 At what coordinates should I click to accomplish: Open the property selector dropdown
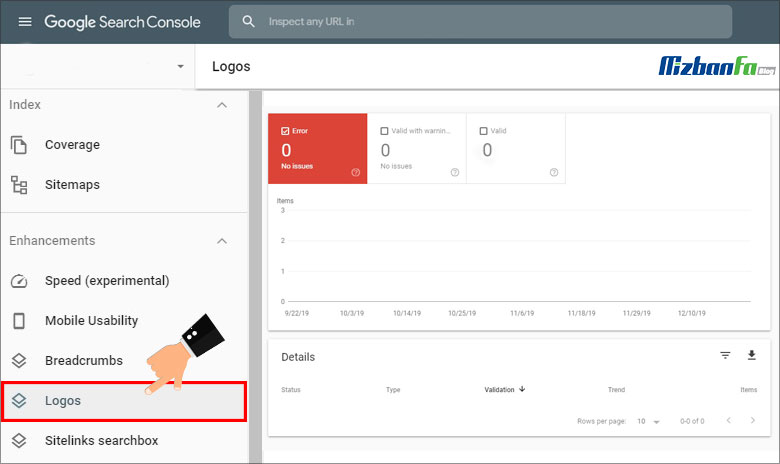180,67
